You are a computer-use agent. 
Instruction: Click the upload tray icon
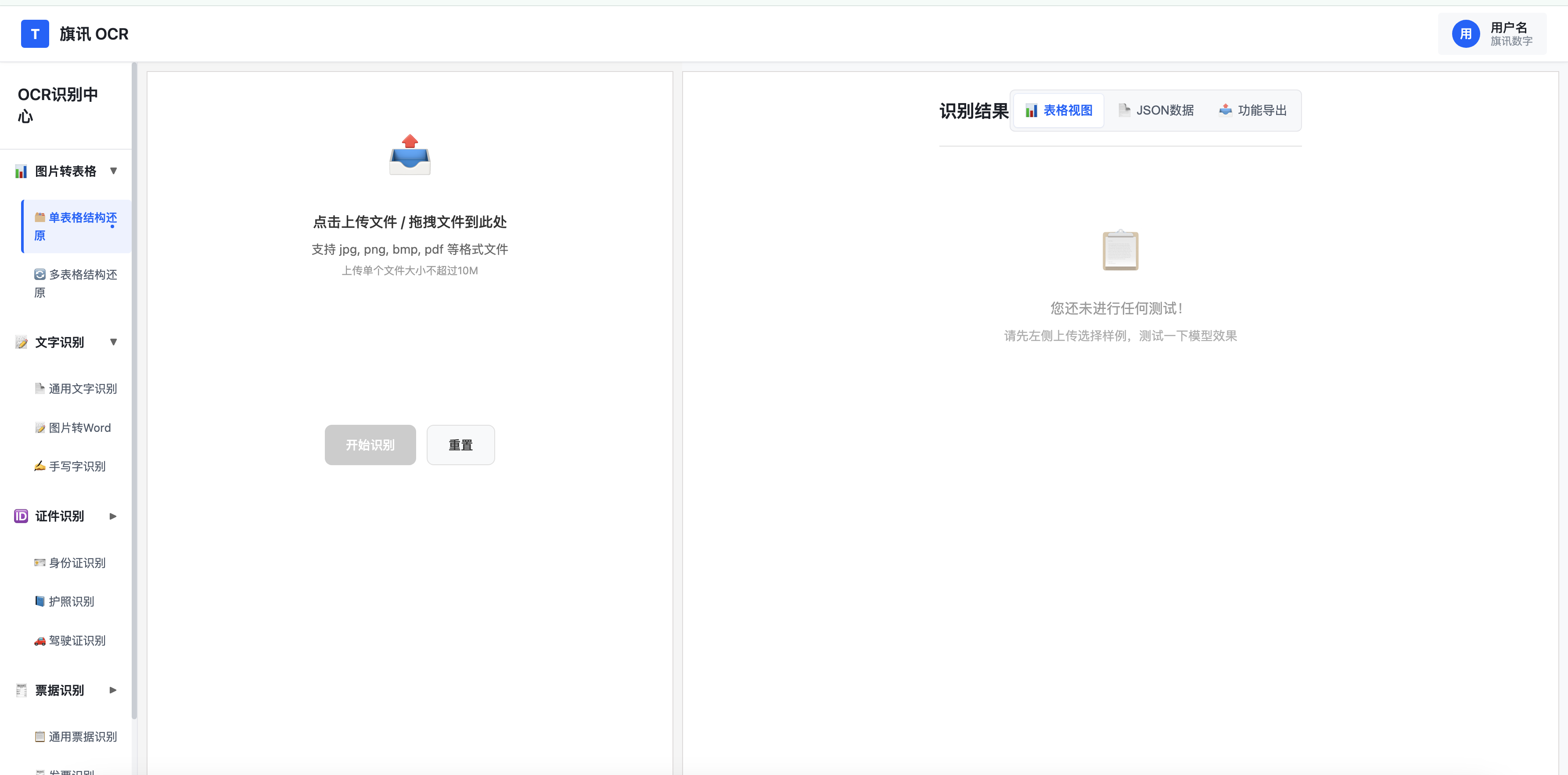coord(410,155)
